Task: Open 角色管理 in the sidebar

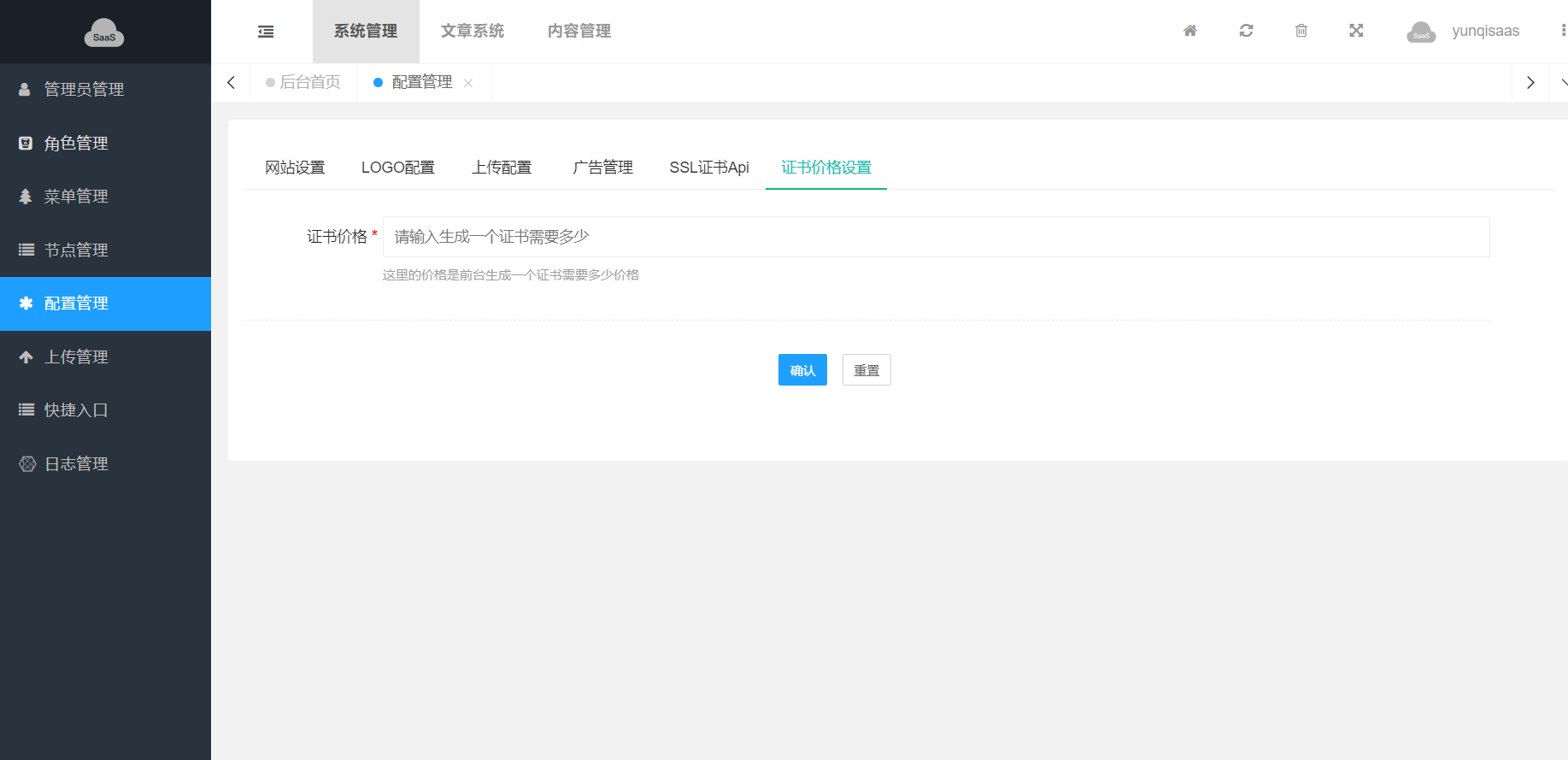Action: (x=105, y=143)
